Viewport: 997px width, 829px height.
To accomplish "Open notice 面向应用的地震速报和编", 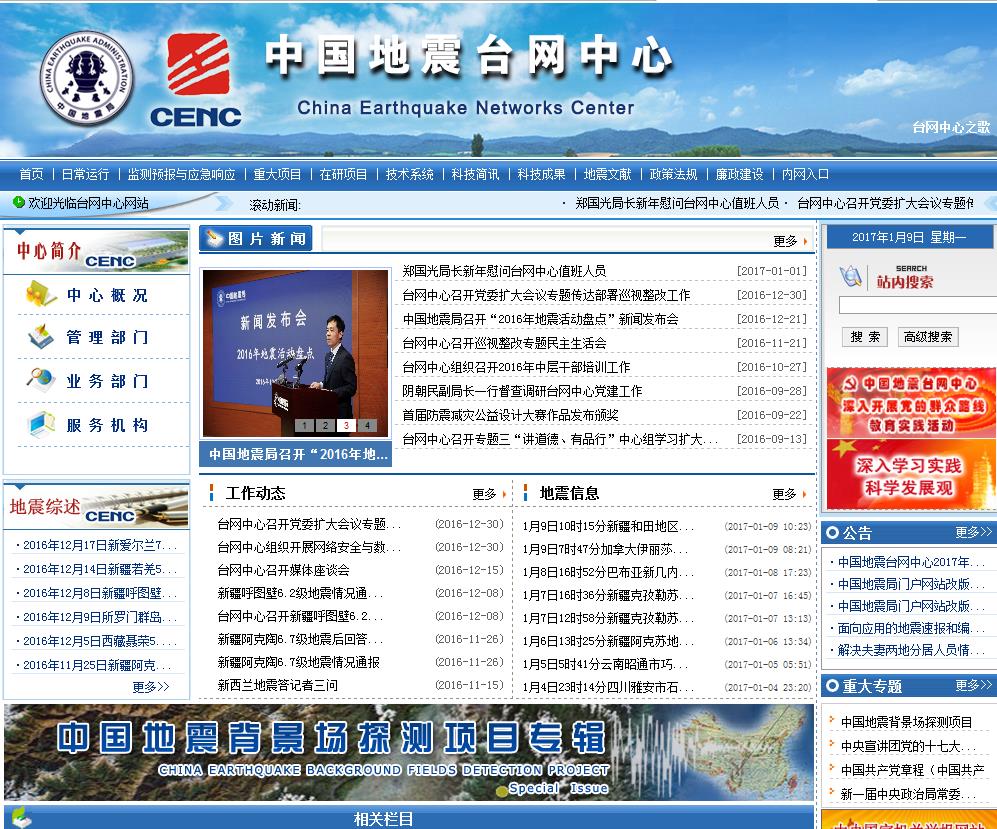I will [911, 628].
